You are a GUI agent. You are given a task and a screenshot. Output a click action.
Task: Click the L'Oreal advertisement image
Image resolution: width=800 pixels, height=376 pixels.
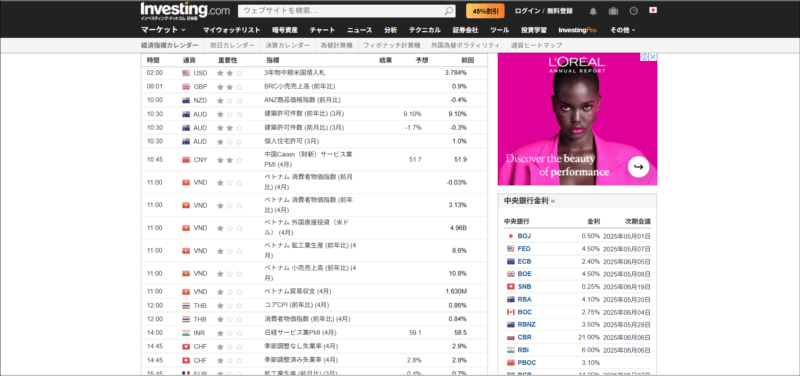tap(577, 119)
